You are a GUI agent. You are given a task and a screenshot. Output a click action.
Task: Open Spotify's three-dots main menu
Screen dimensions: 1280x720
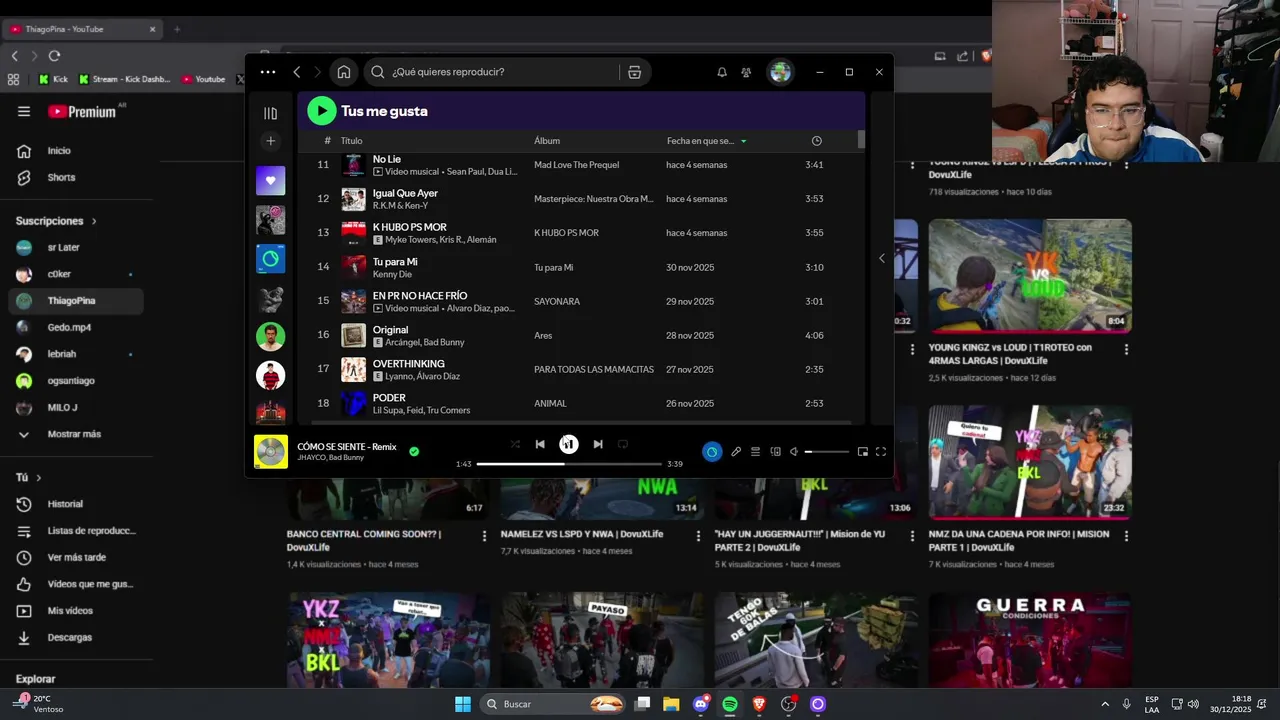tap(267, 72)
